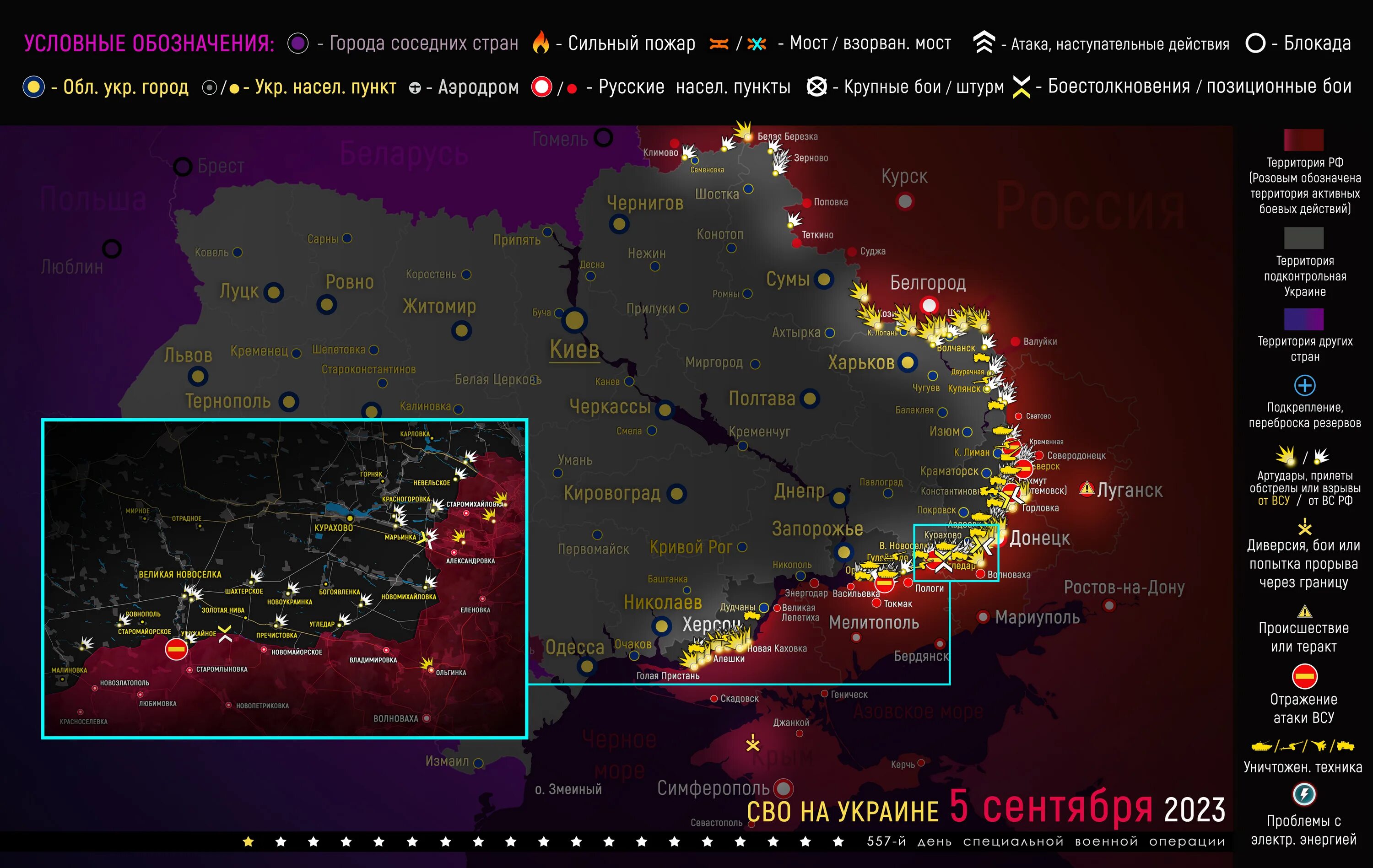Click the Гомель blockade-style ring marker
The height and width of the screenshot is (868, 1373).
tap(603, 137)
